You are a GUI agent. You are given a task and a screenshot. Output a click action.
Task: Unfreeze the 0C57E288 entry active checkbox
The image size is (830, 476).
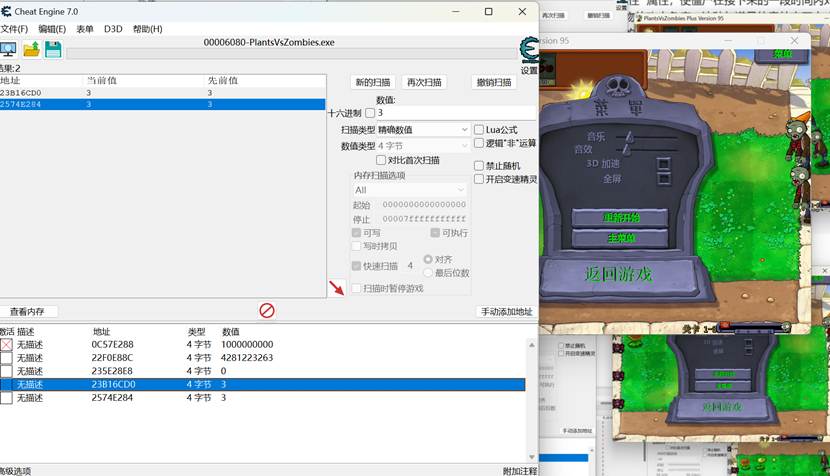[6, 345]
